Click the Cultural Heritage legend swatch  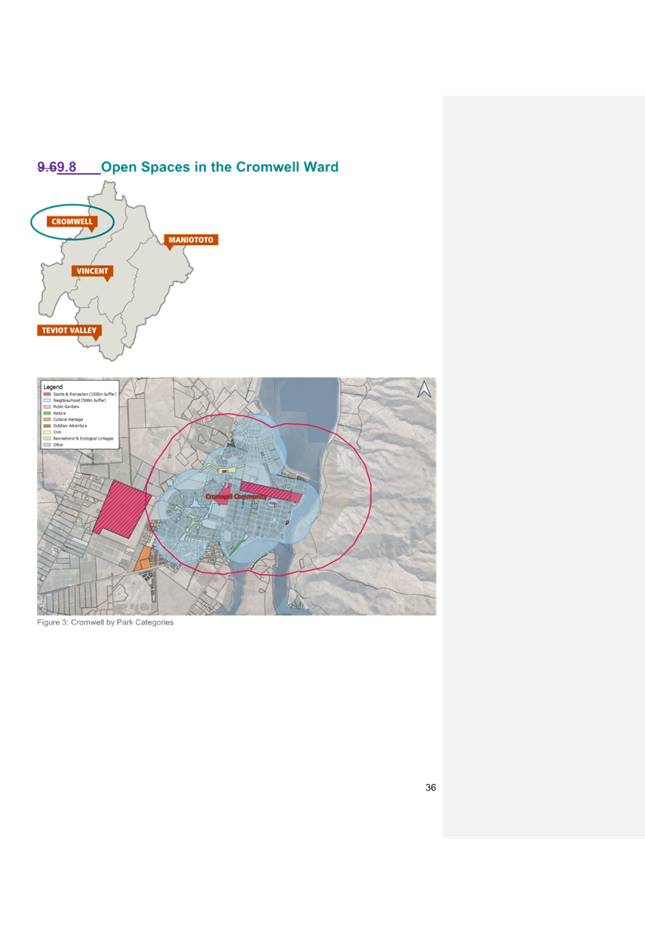click(47, 419)
